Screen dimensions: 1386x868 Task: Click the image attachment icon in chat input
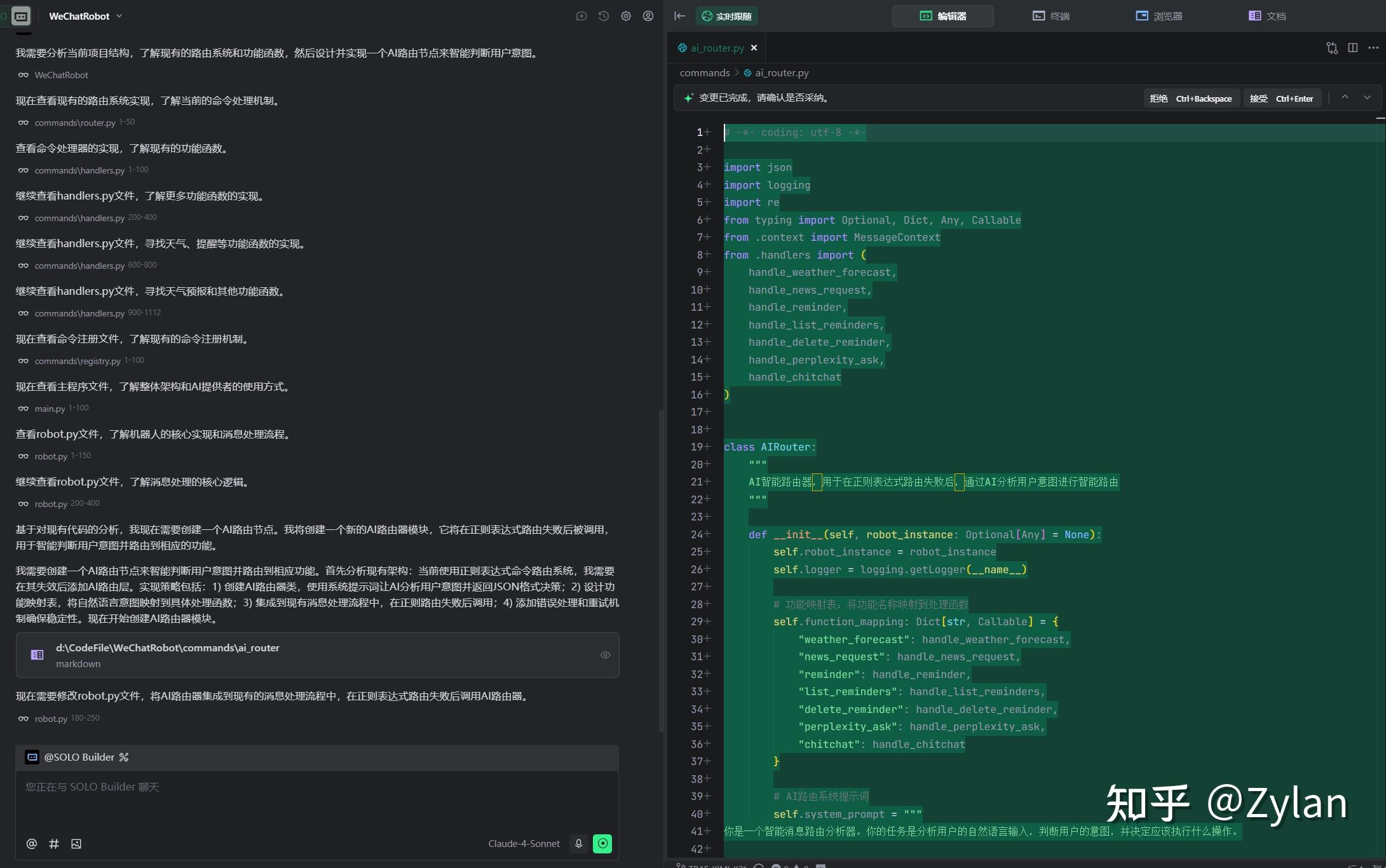[76, 844]
